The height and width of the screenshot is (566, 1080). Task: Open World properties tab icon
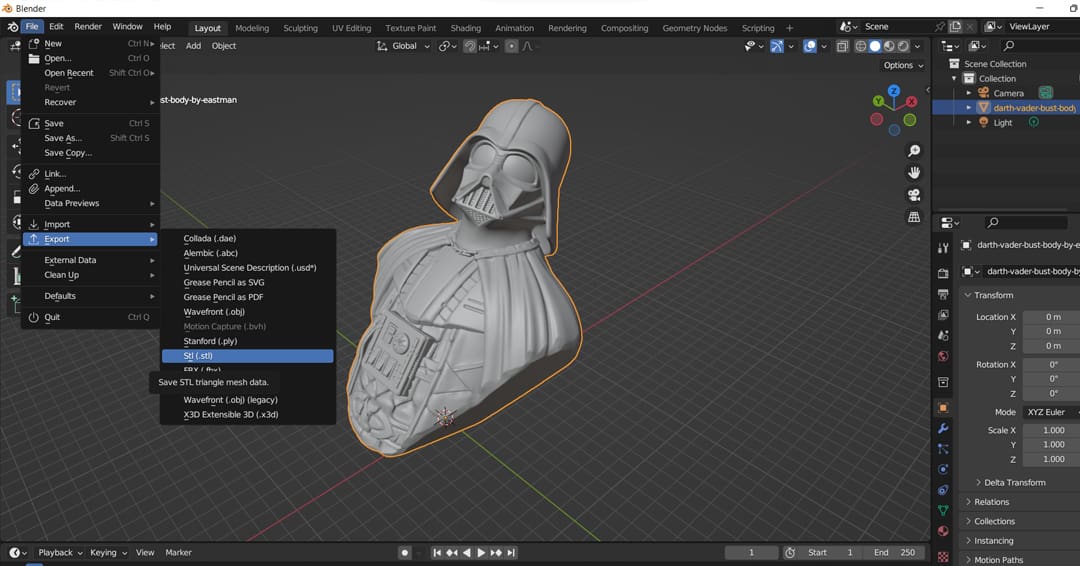tap(943, 356)
